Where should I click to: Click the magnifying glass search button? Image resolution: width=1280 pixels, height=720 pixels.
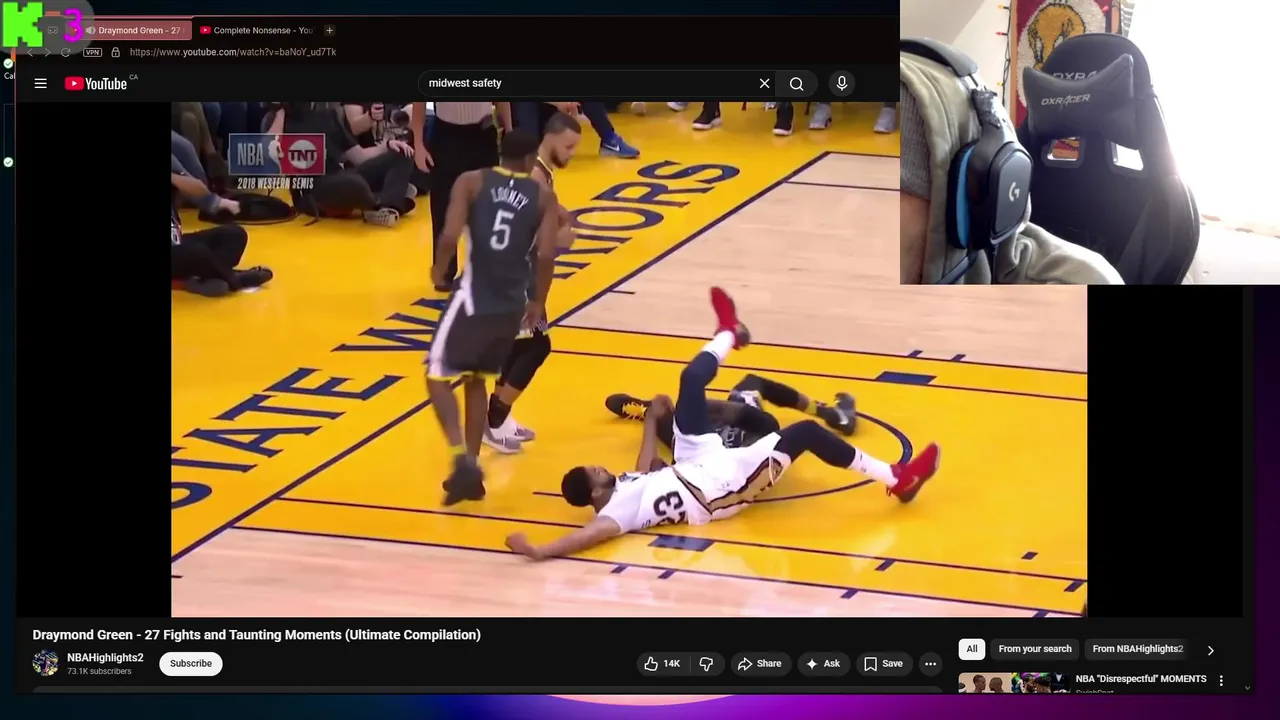tap(796, 84)
